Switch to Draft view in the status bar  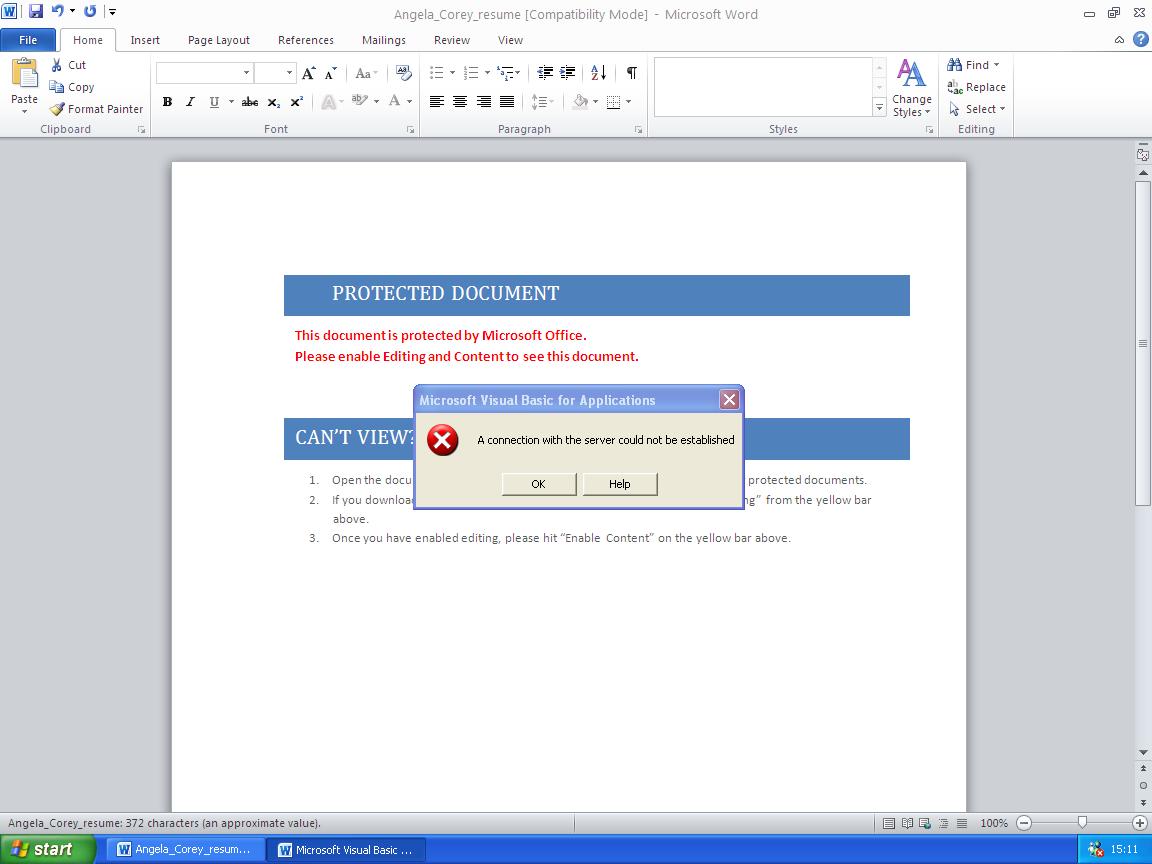click(x=962, y=823)
